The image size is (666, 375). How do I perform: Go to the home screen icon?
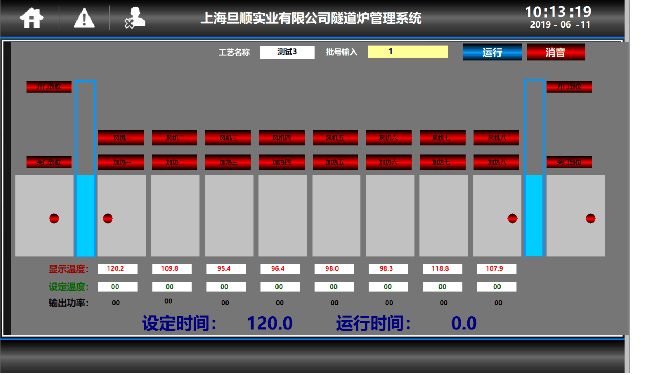pos(31,18)
